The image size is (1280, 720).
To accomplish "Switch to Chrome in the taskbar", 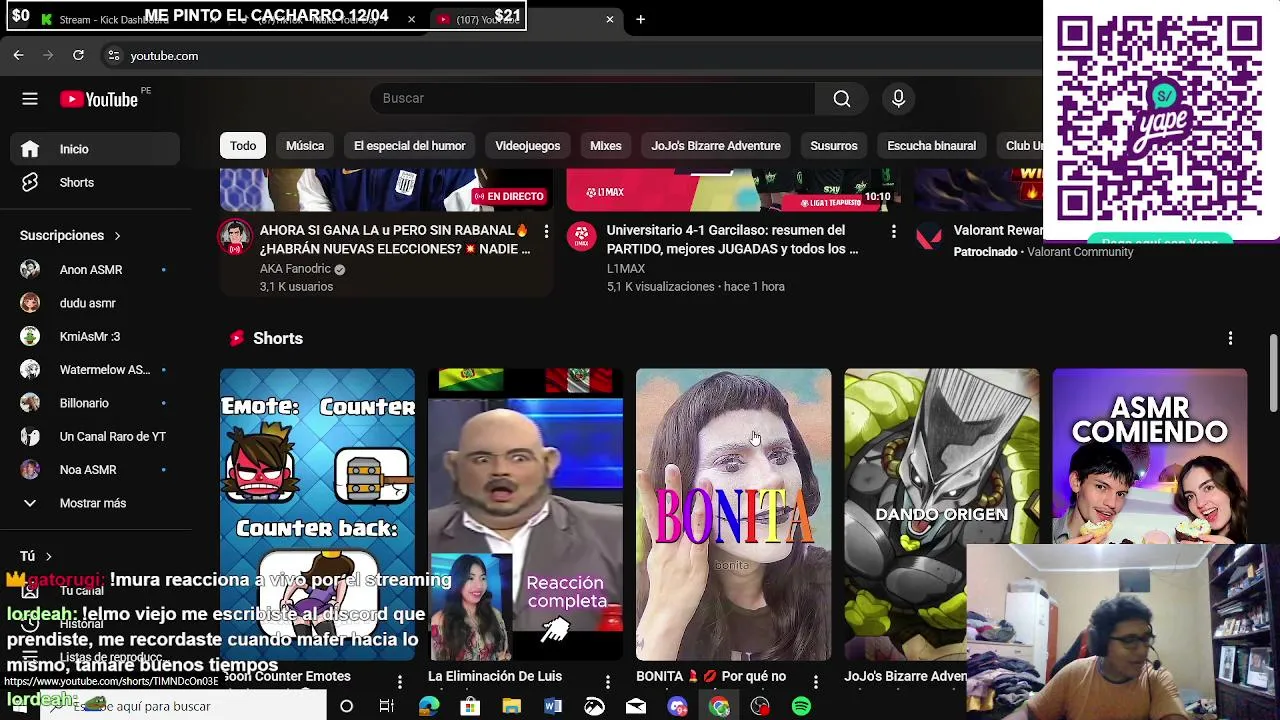I will coord(719,706).
